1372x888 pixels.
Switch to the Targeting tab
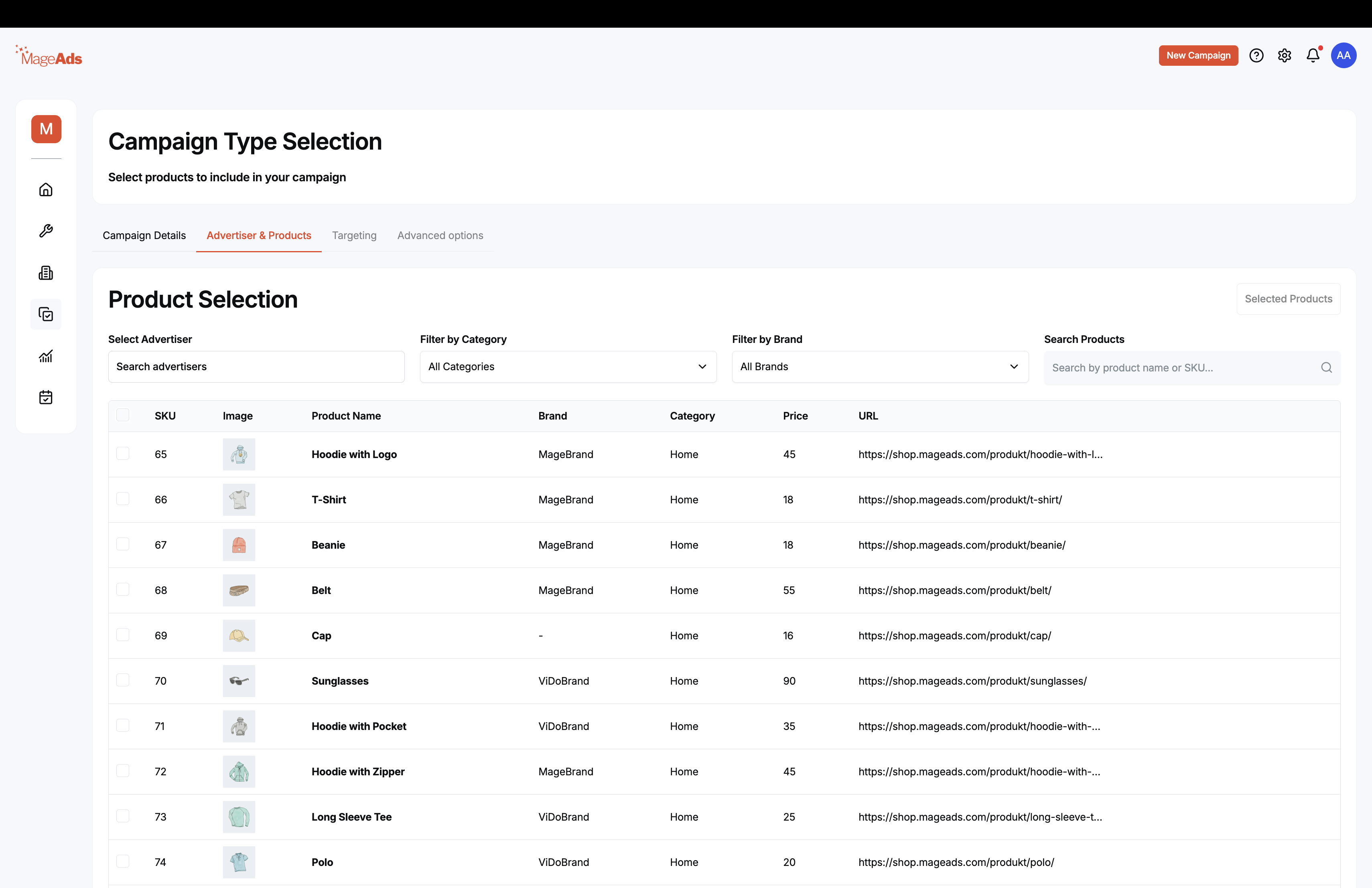354,235
